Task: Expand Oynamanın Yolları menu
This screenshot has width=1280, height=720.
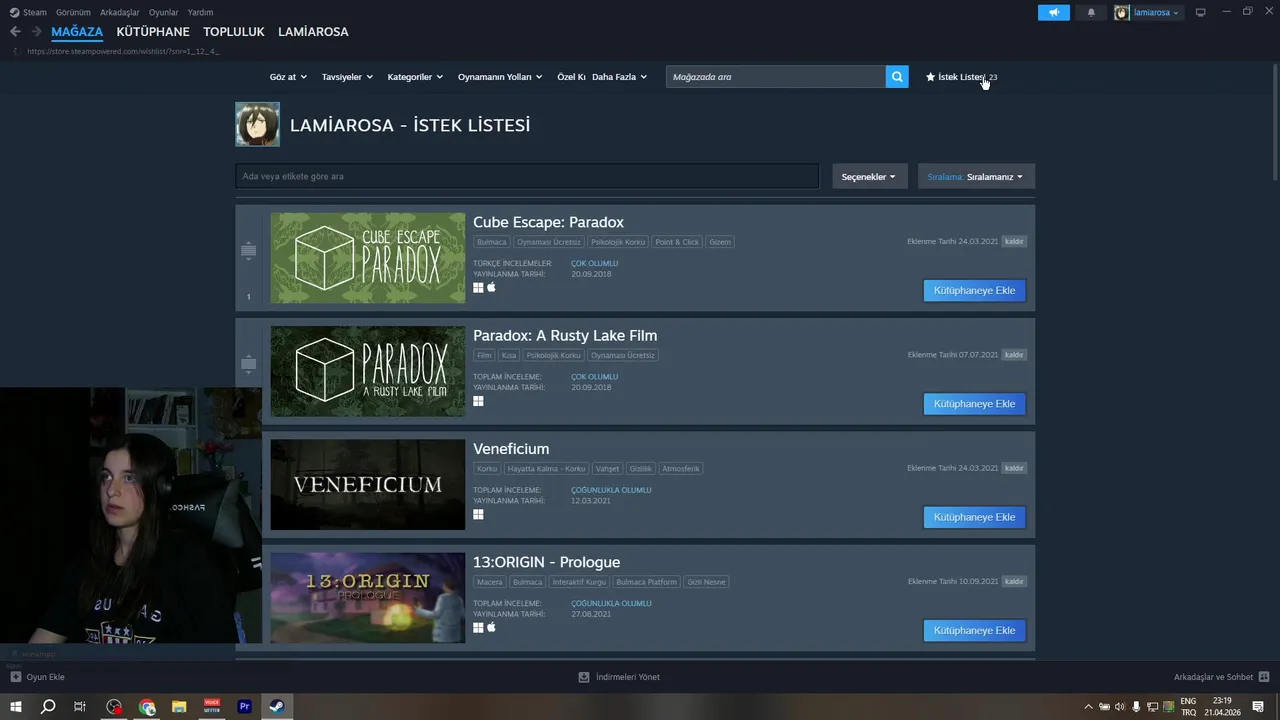Action: click(x=500, y=77)
